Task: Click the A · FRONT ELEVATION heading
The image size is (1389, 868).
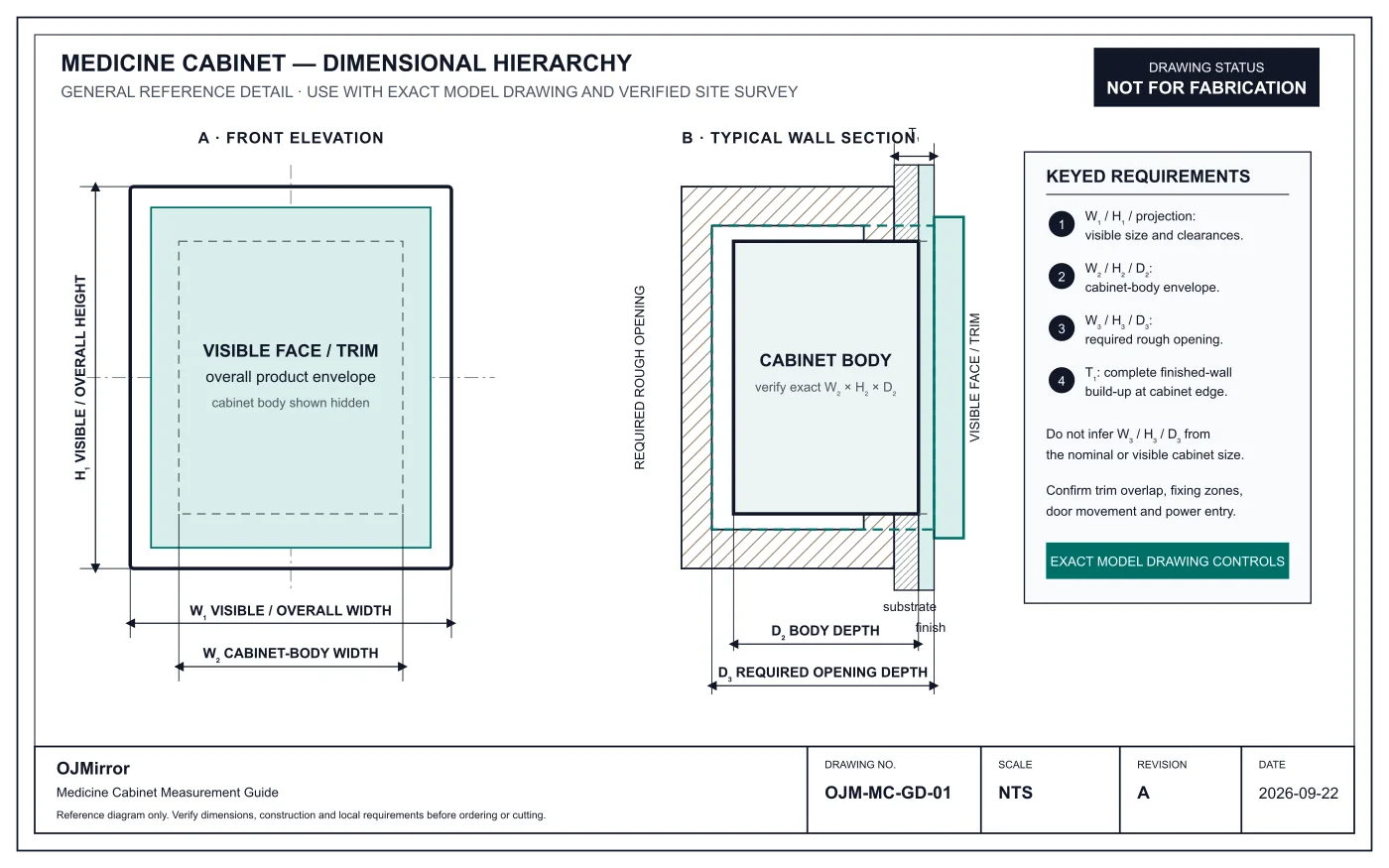Action: click(x=291, y=138)
